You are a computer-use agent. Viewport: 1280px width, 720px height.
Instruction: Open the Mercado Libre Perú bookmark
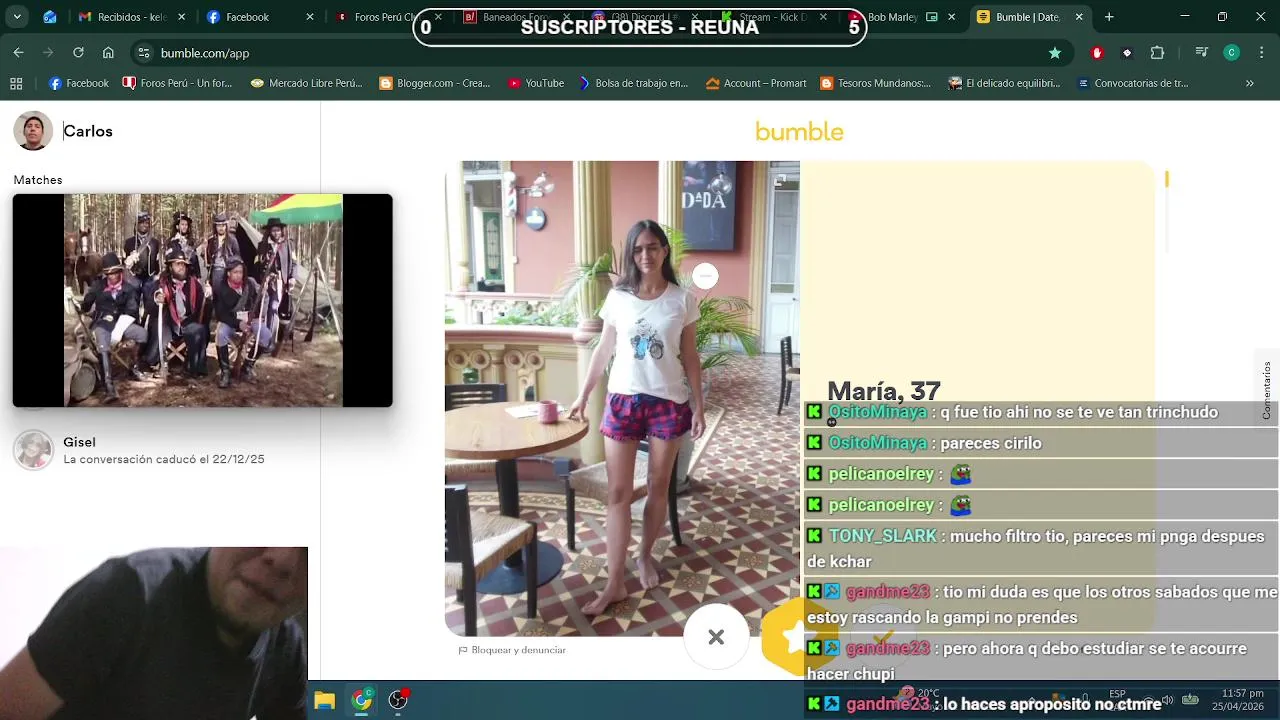[306, 83]
